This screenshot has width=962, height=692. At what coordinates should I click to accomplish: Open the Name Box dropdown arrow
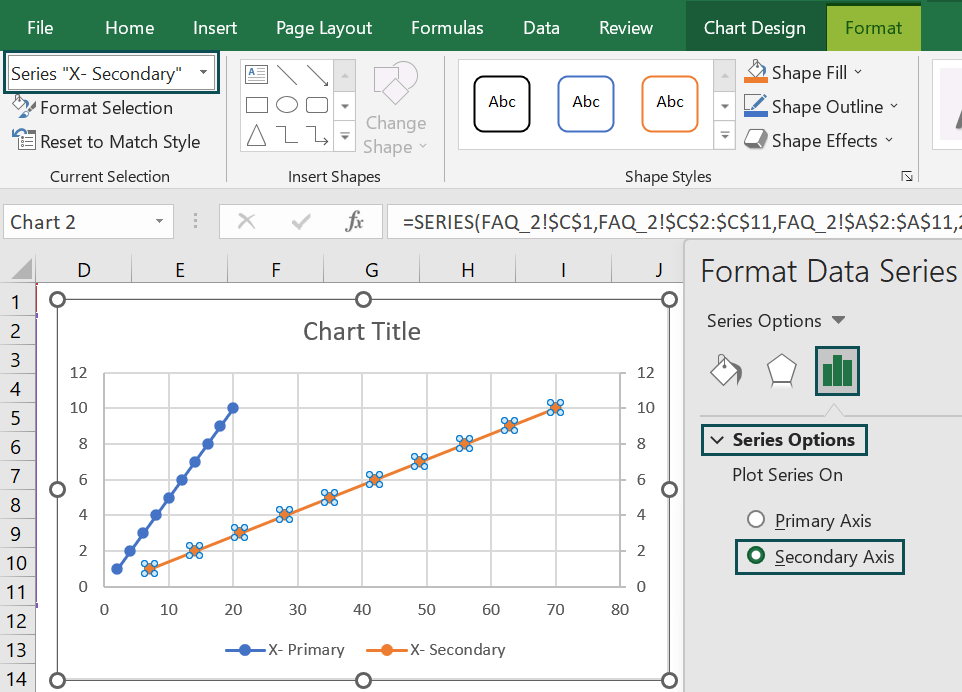[x=159, y=221]
